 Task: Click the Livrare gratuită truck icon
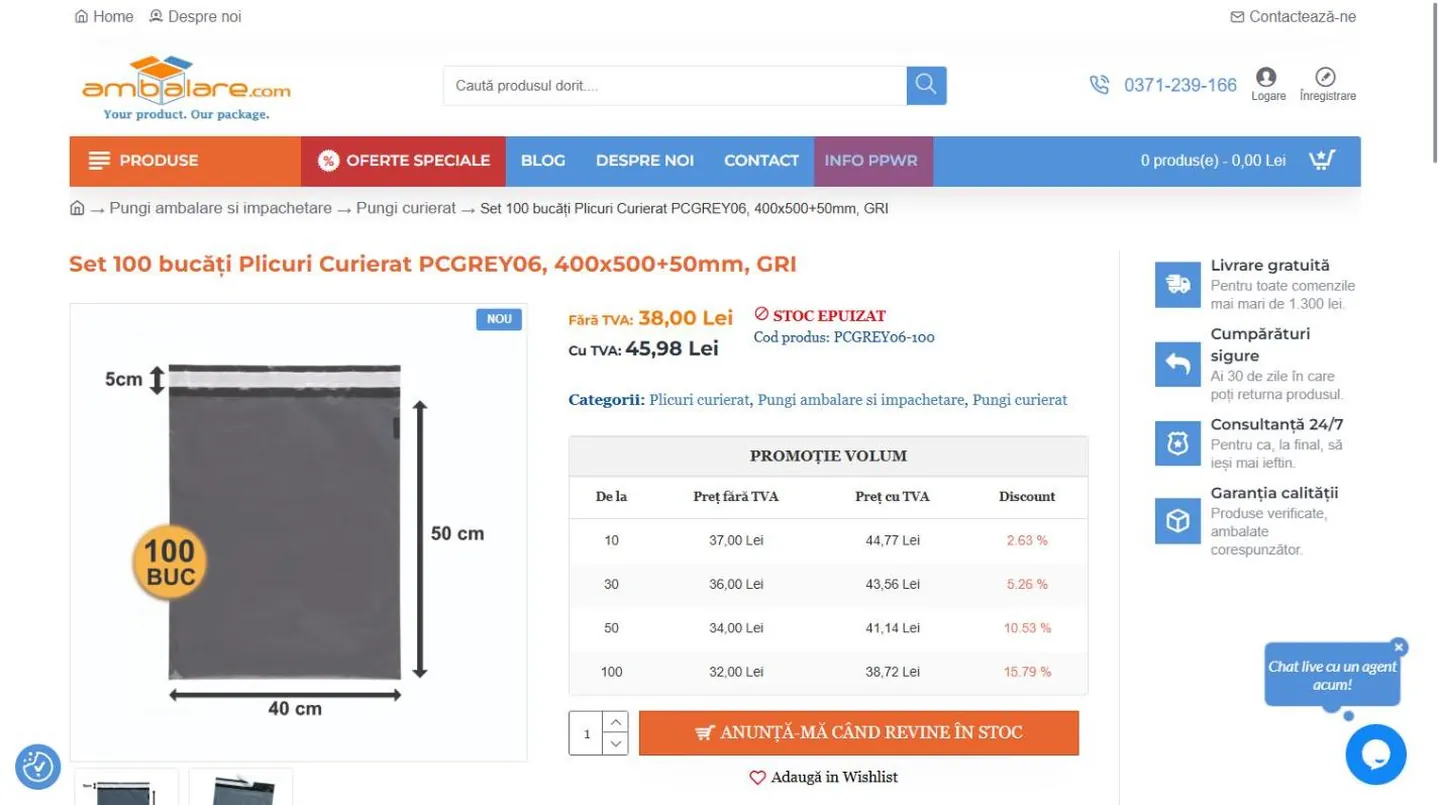[x=1178, y=285]
